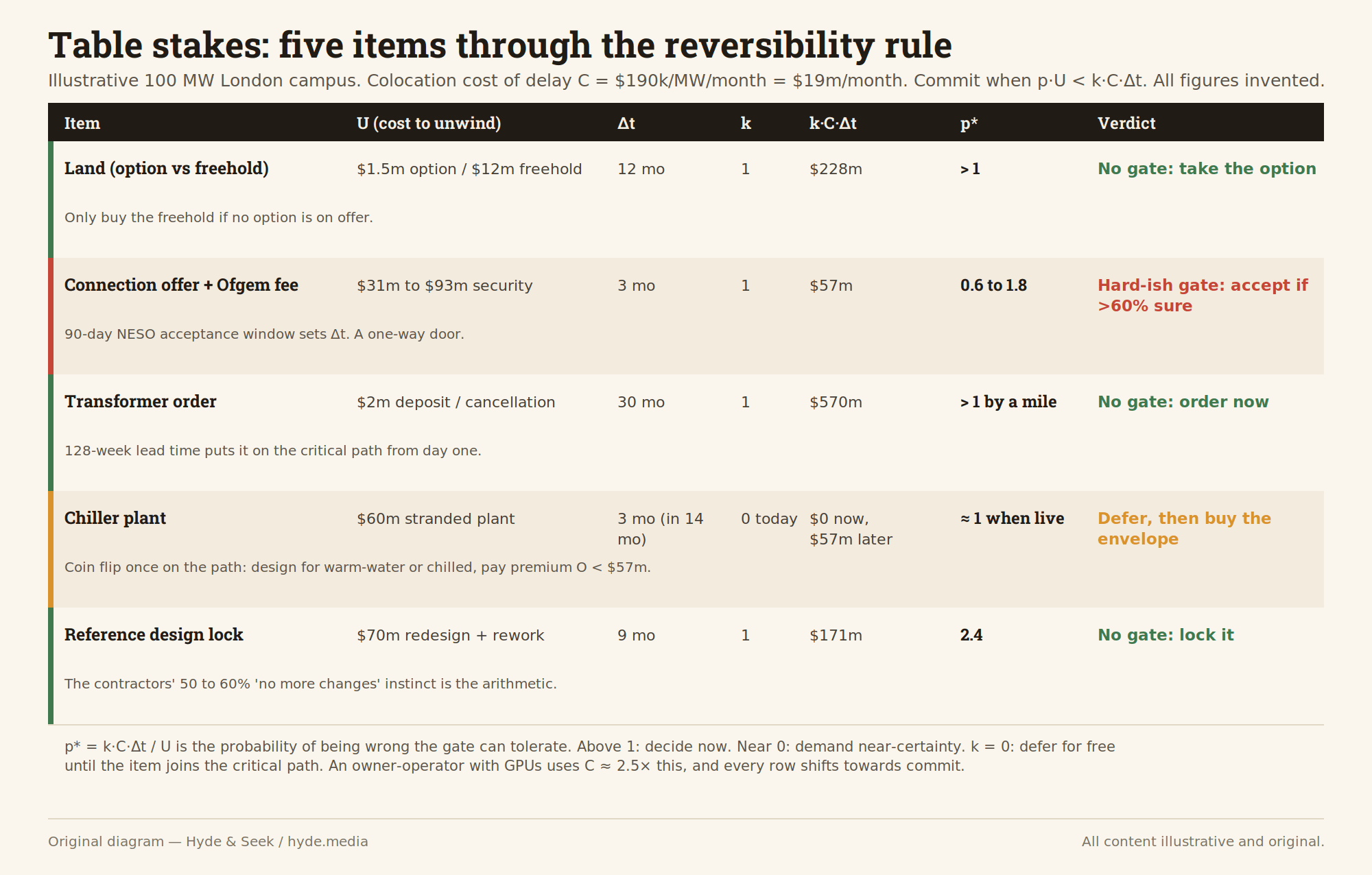Select the 'Connection offer + Ofgem fee' row title

pyautogui.click(x=181, y=285)
